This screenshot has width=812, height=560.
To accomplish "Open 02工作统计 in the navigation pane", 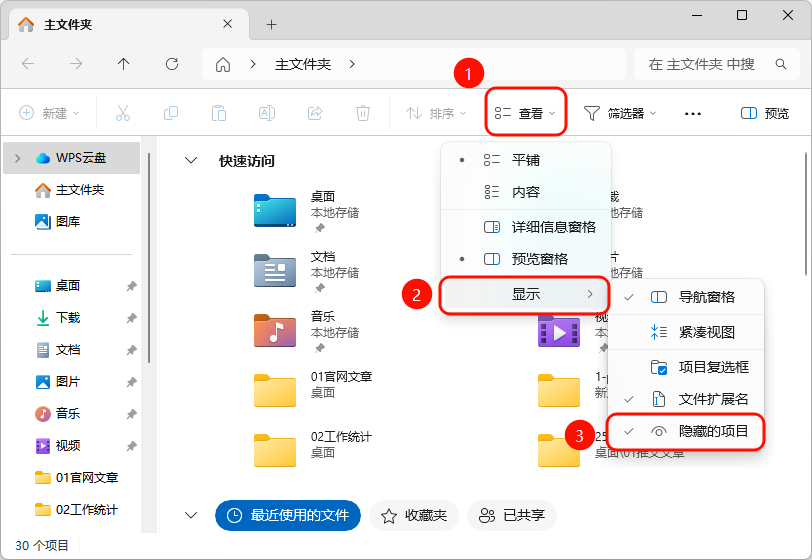I will tap(77, 510).
